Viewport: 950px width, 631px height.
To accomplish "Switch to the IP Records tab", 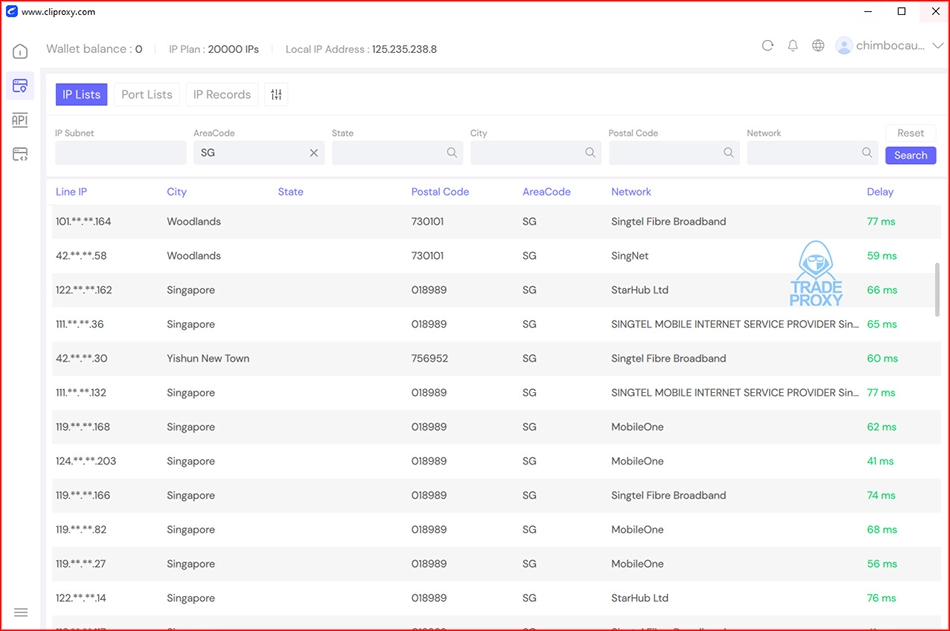I will [222, 95].
